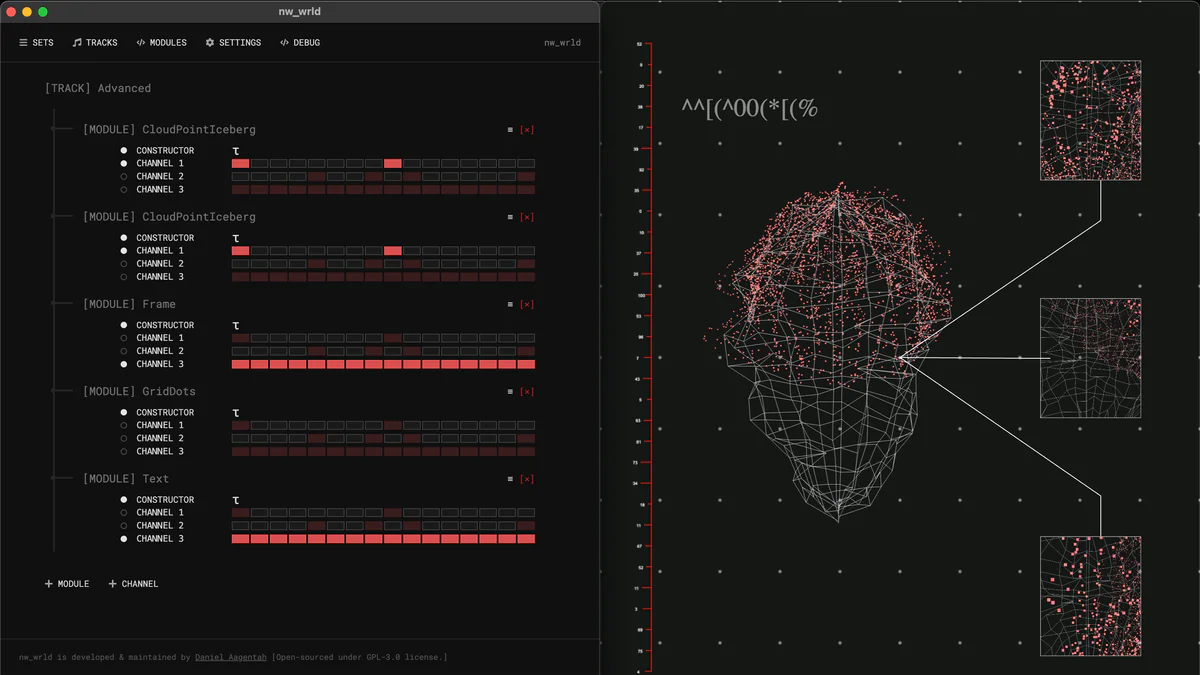This screenshot has height=675, width=1200.
Task: Toggle the CONSTRUCTOR radio of GridDots
Action: tap(123, 412)
